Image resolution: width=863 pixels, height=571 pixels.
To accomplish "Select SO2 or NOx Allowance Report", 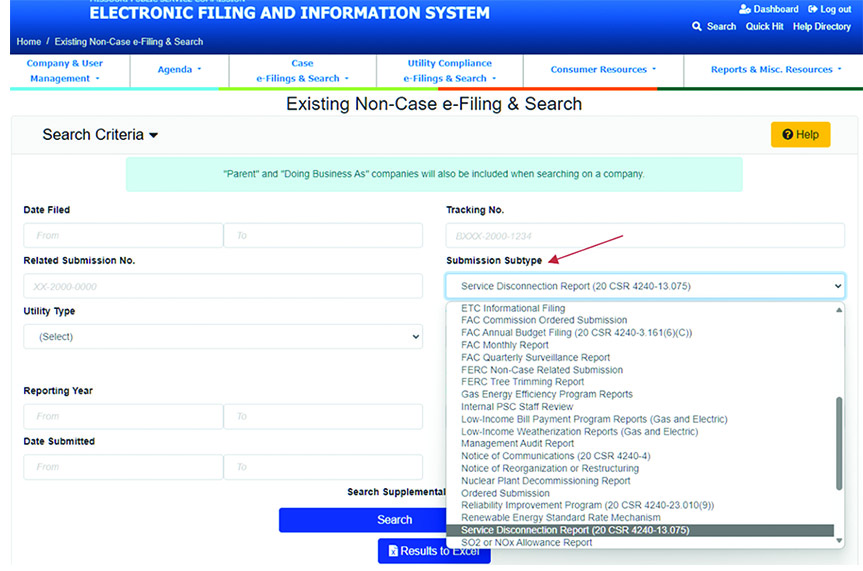I will [x=527, y=543].
